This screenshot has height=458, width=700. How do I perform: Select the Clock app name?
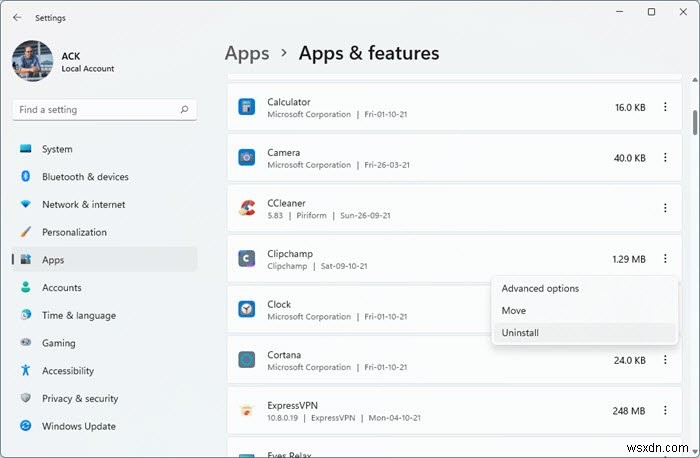279,304
